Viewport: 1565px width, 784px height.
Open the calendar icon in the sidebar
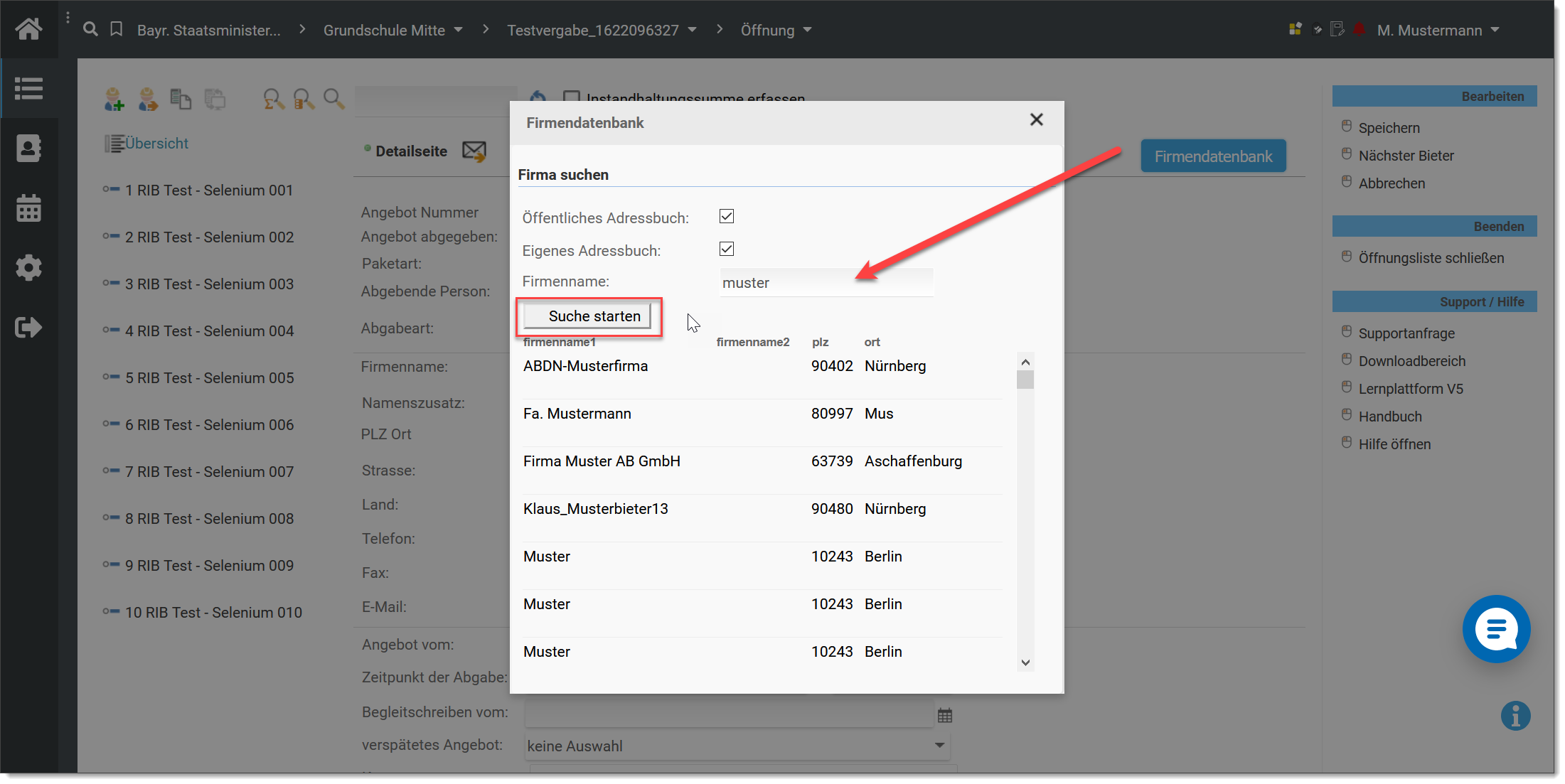pos(29,208)
